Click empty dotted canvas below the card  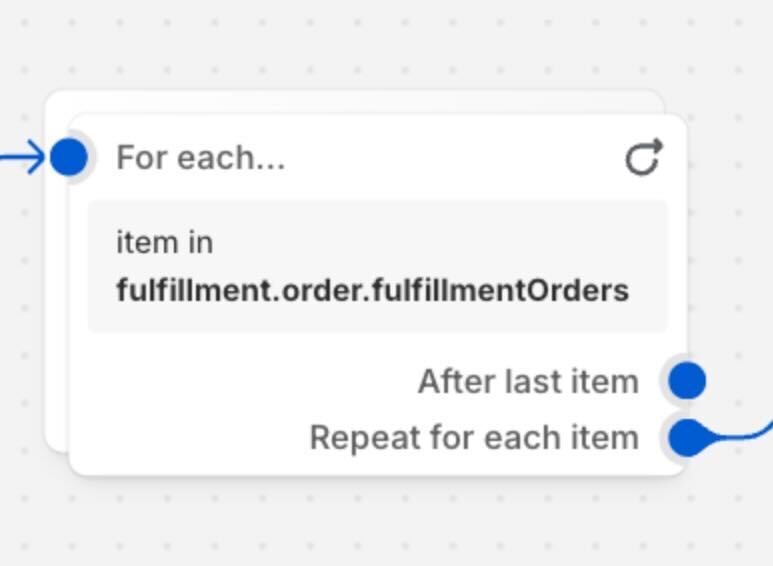click(x=385, y=523)
